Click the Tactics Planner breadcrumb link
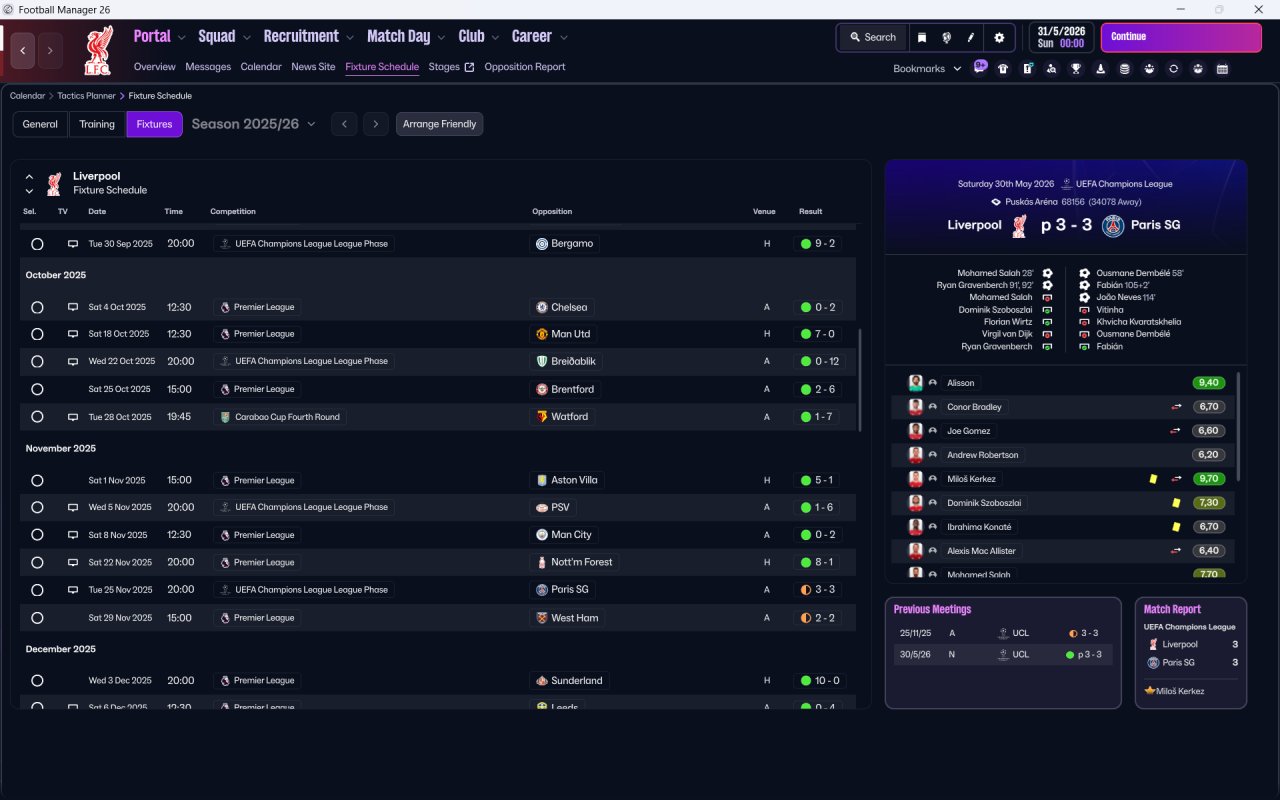 pyautogui.click(x=86, y=96)
